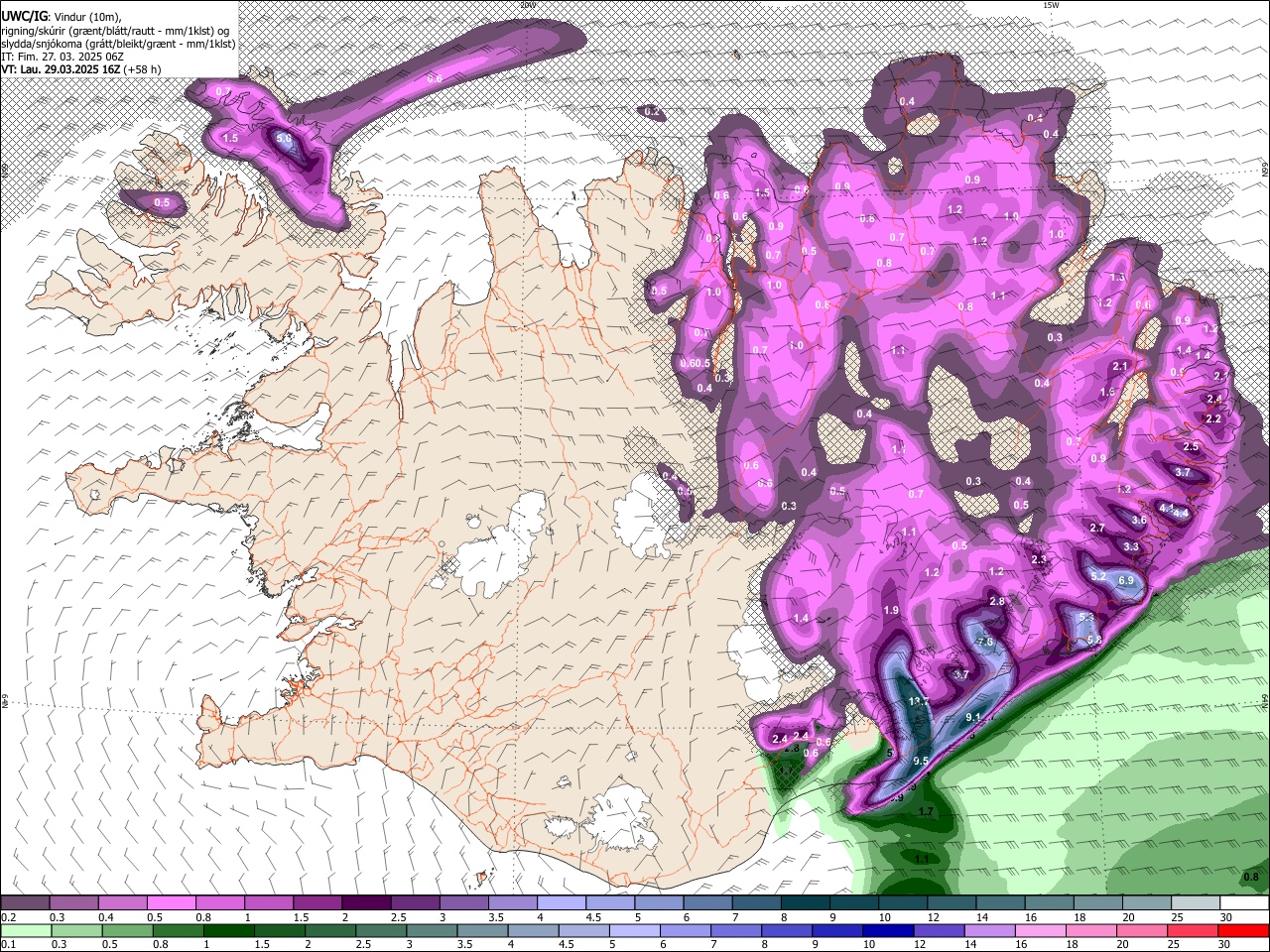Click the '2.8' value on the map
The height and width of the screenshot is (952, 1270).
(x=998, y=602)
